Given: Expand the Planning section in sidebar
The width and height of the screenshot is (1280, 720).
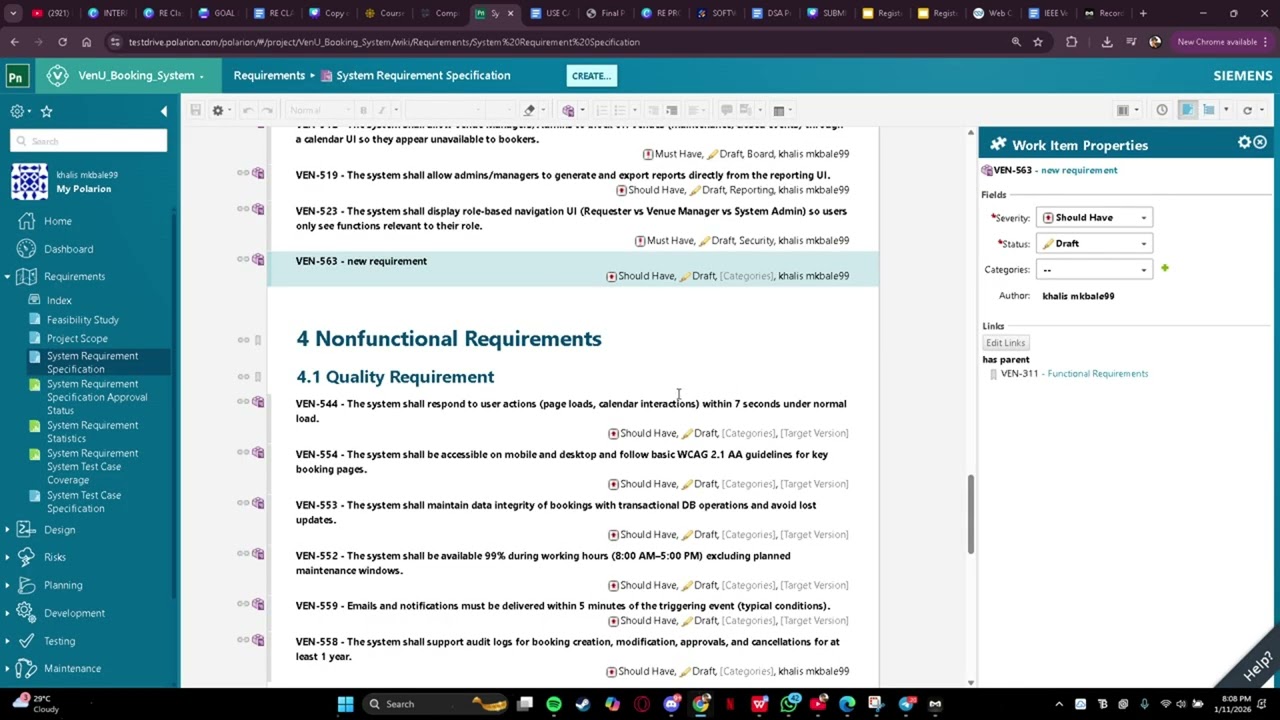Looking at the screenshot, I should (x=7, y=585).
